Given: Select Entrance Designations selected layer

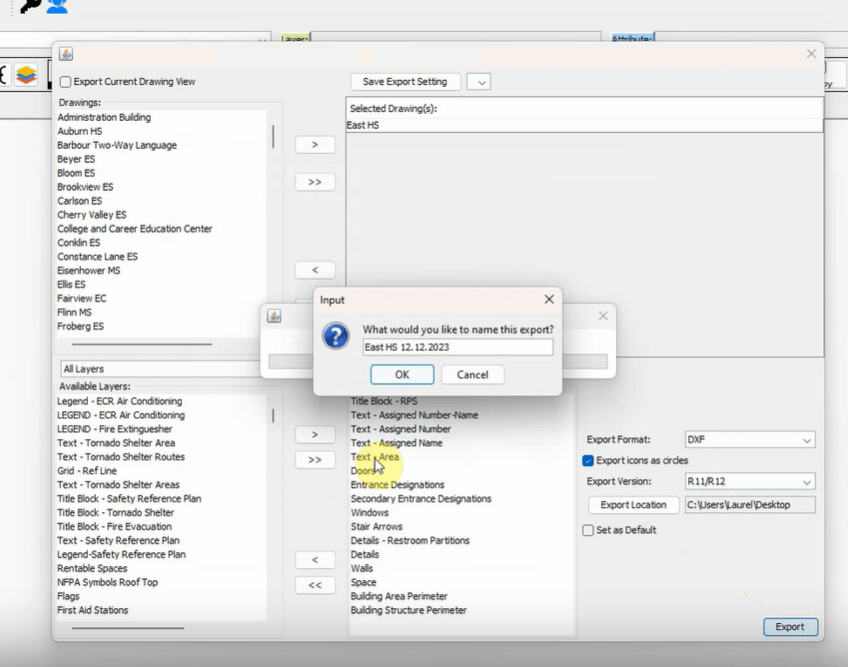Looking at the screenshot, I should 398,485.
